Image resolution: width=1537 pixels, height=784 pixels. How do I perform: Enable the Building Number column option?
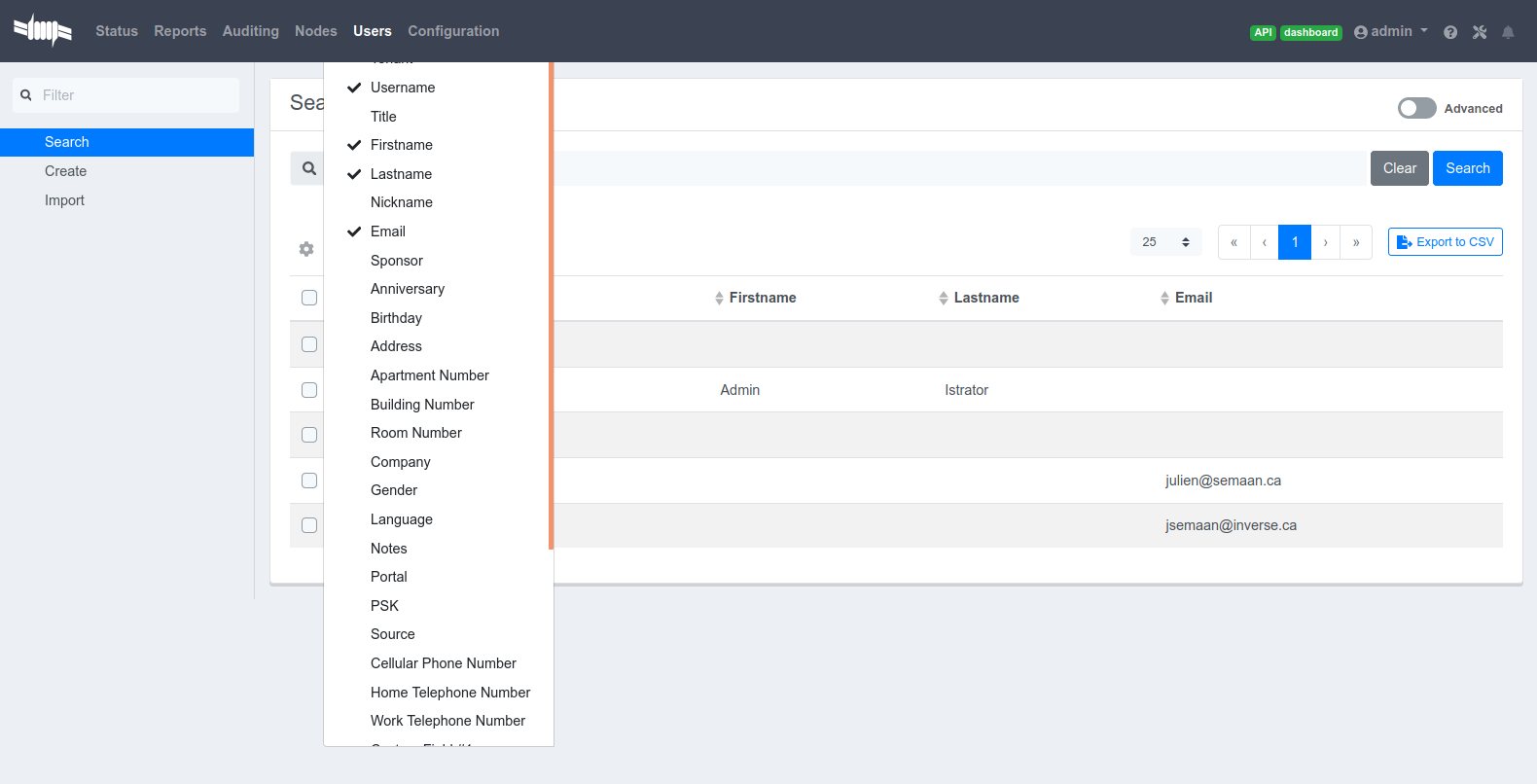pyautogui.click(x=438, y=405)
